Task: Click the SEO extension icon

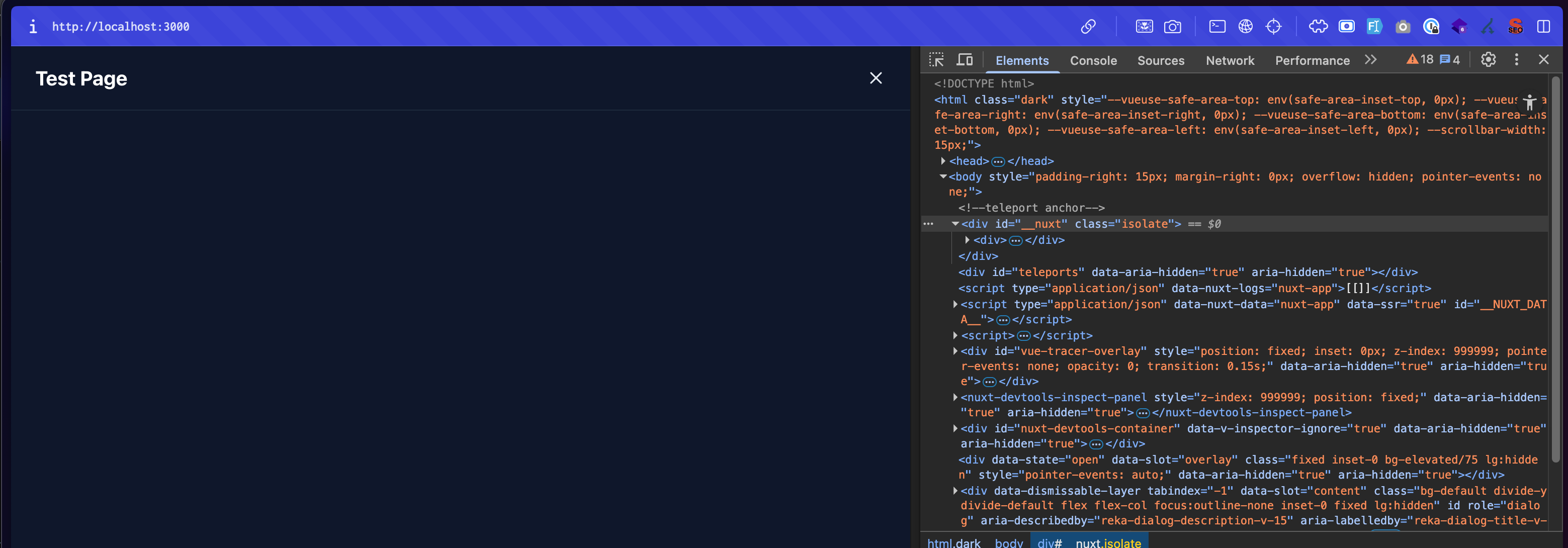Action: coord(1515,26)
